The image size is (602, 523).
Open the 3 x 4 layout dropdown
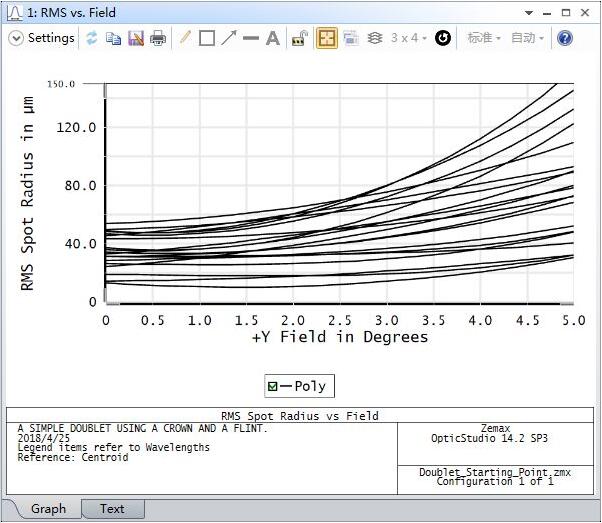point(408,38)
